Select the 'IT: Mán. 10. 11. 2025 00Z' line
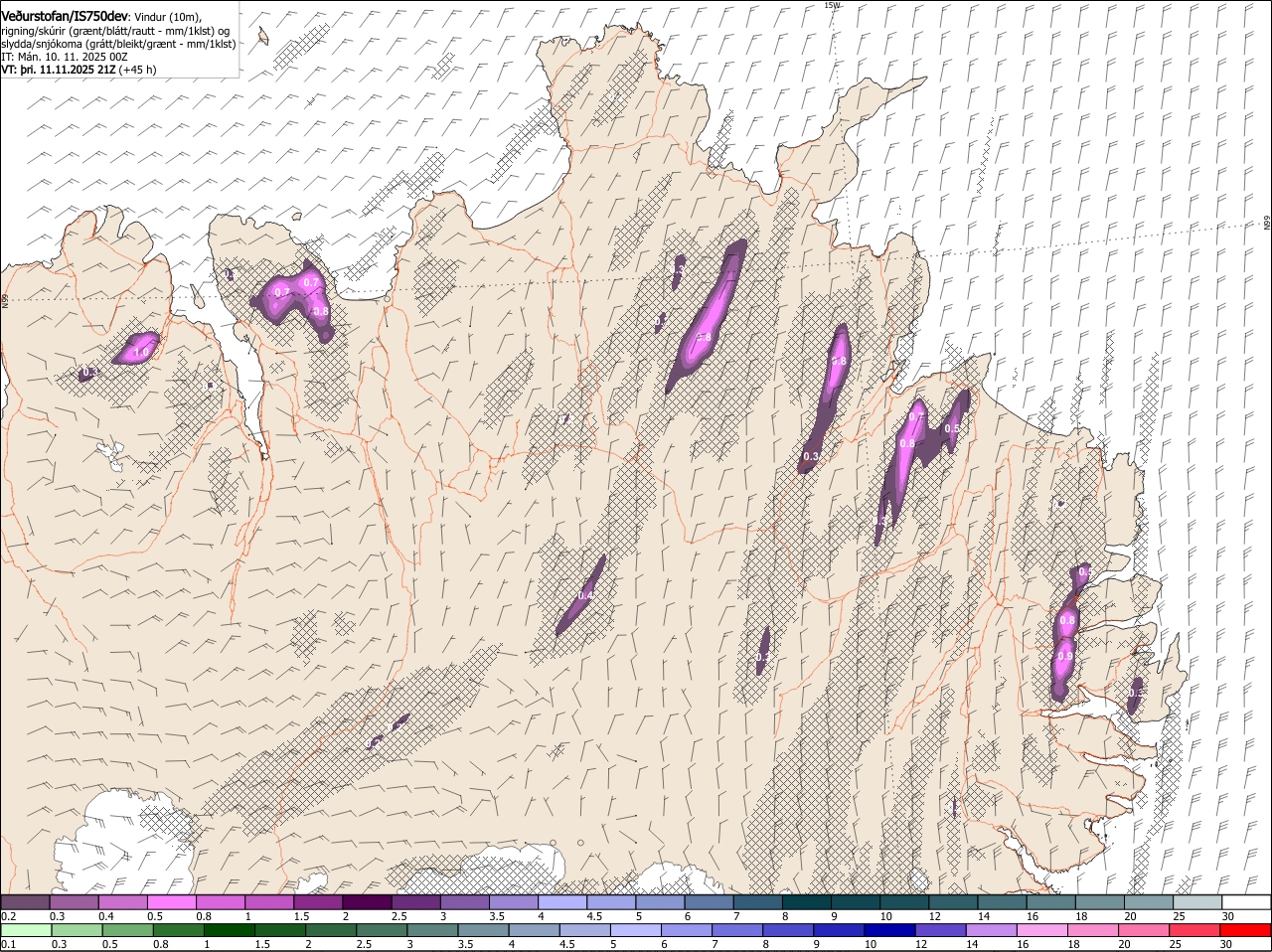Screen dimensions: 1272x952 tap(65, 57)
